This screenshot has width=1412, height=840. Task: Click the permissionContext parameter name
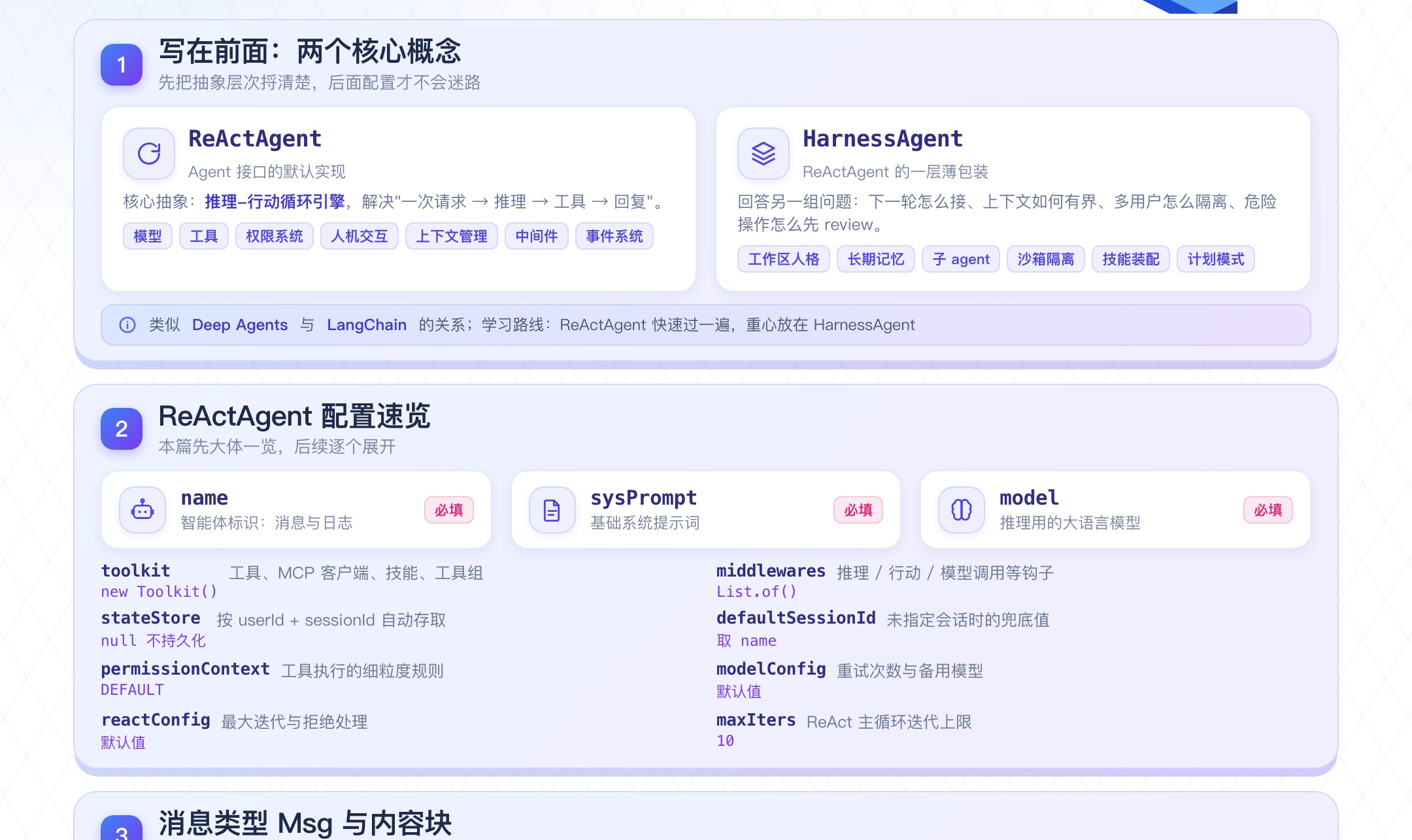coord(186,669)
